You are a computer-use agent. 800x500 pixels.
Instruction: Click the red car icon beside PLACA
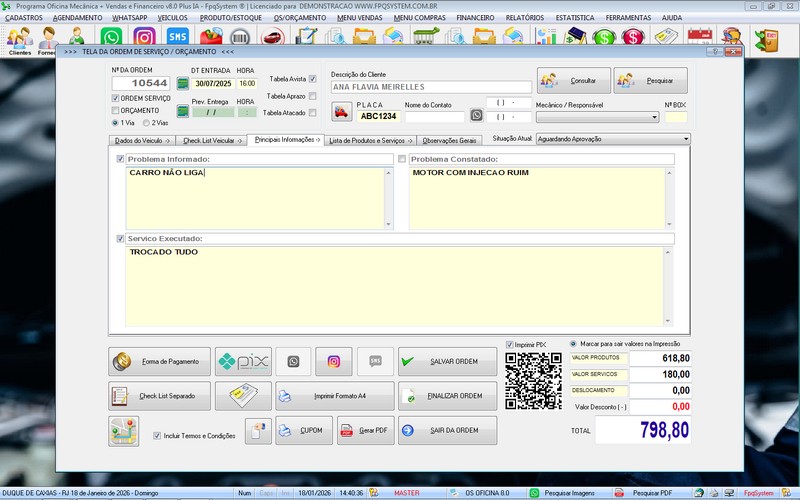click(341, 113)
